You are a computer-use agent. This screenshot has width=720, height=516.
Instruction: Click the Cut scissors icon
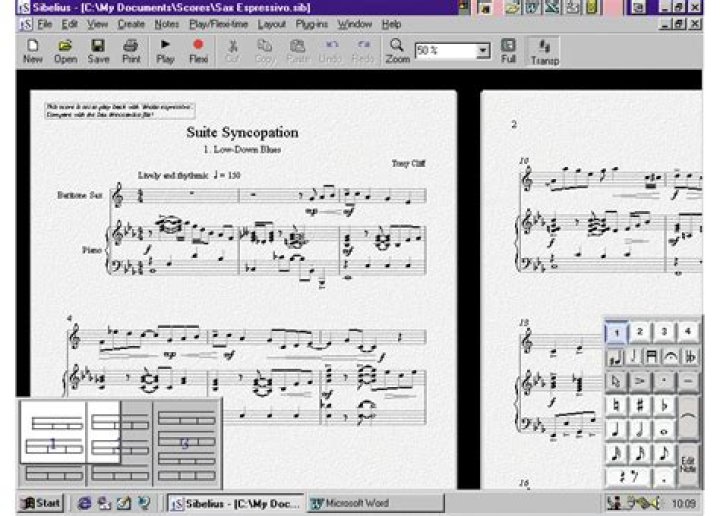pyautogui.click(x=232, y=51)
